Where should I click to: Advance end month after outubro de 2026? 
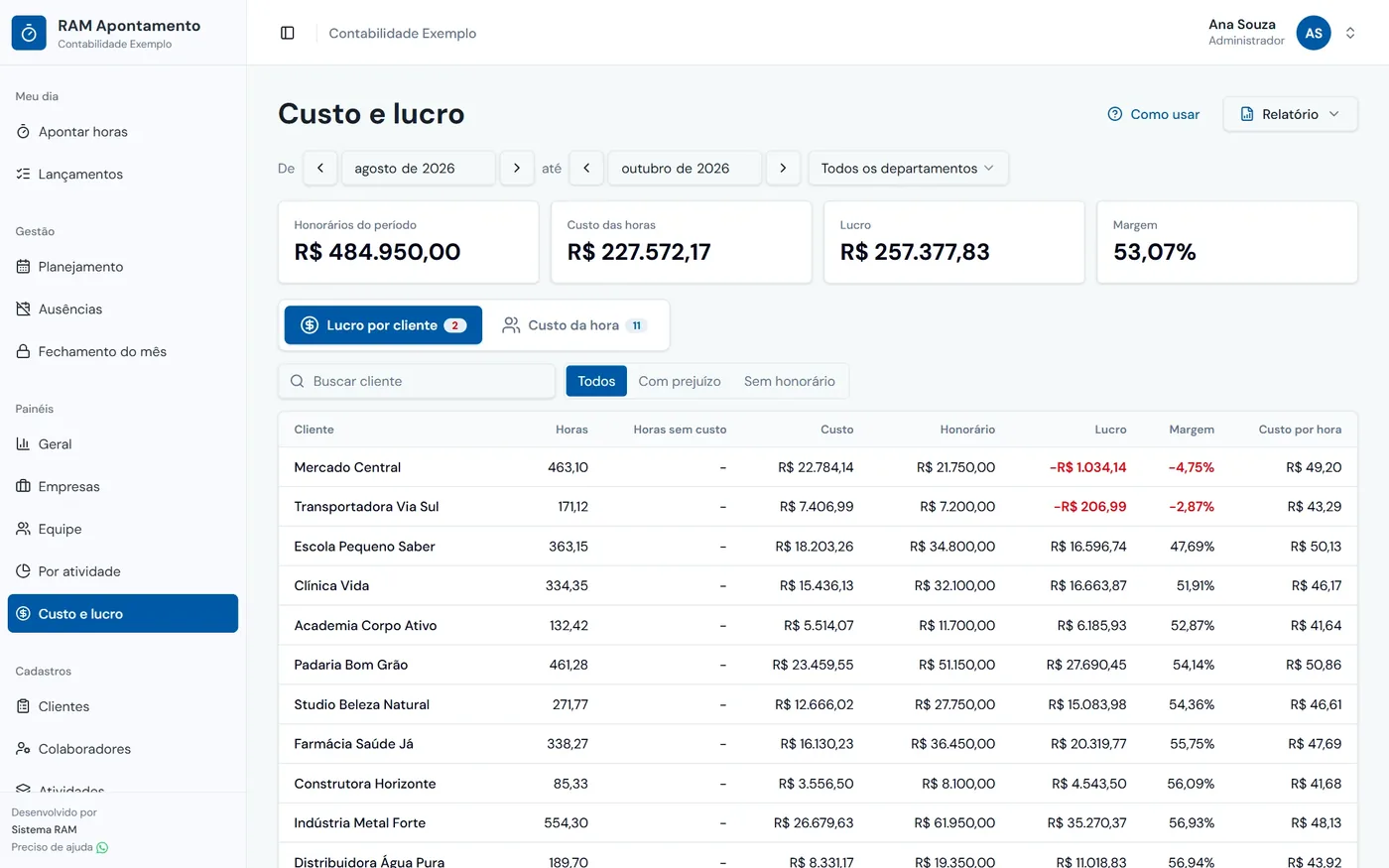click(x=783, y=169)
